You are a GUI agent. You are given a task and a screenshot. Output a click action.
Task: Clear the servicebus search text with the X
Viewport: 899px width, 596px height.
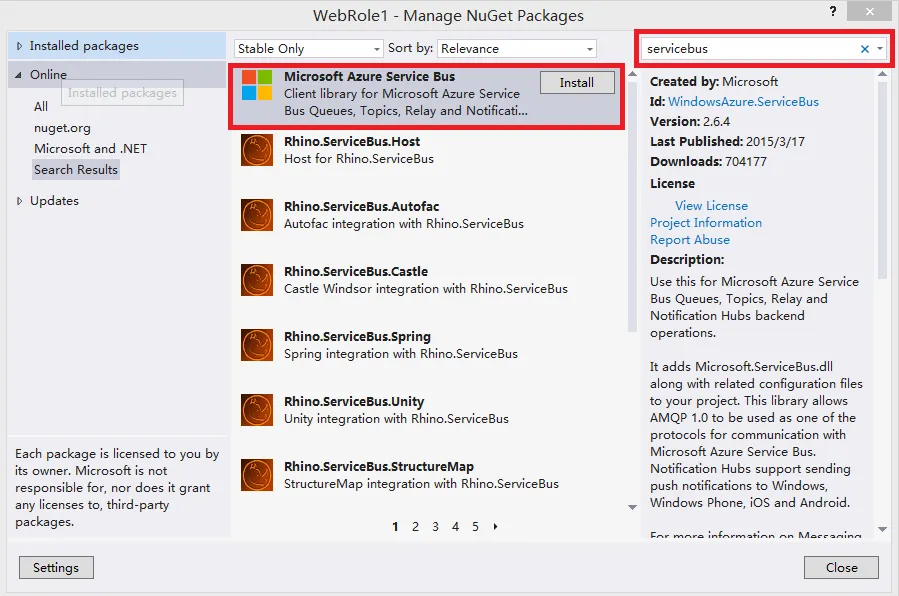pos(865,49)
